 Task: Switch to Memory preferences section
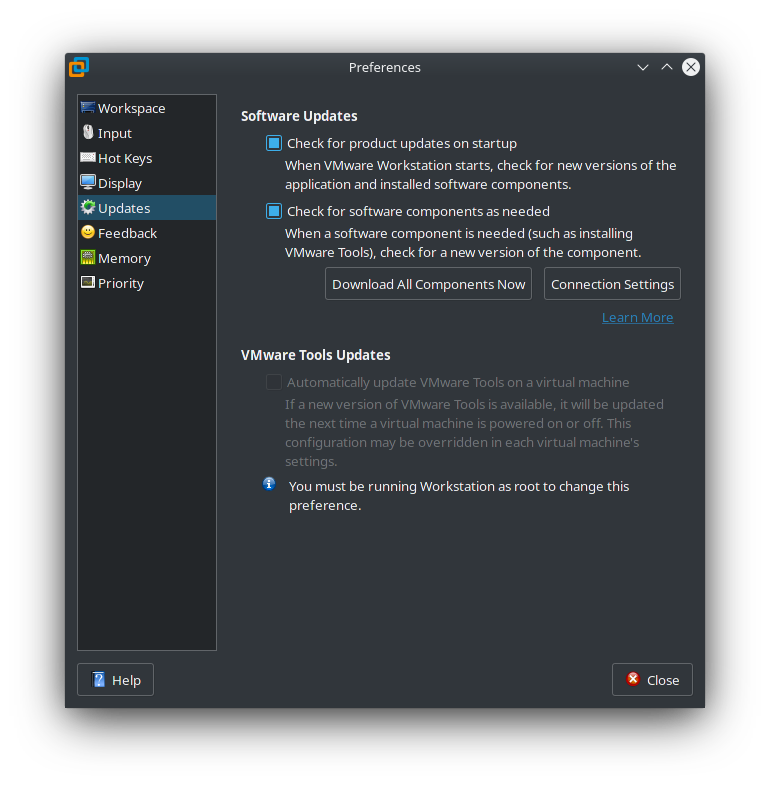124,258
